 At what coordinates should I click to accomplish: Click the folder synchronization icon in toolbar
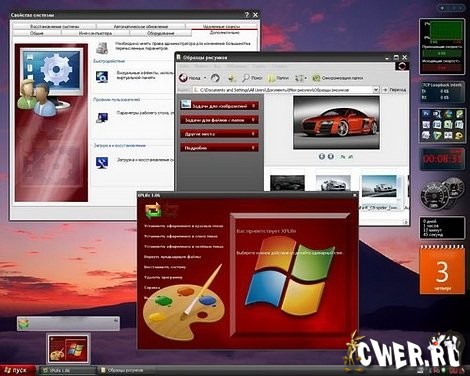(x=316, y=78)
